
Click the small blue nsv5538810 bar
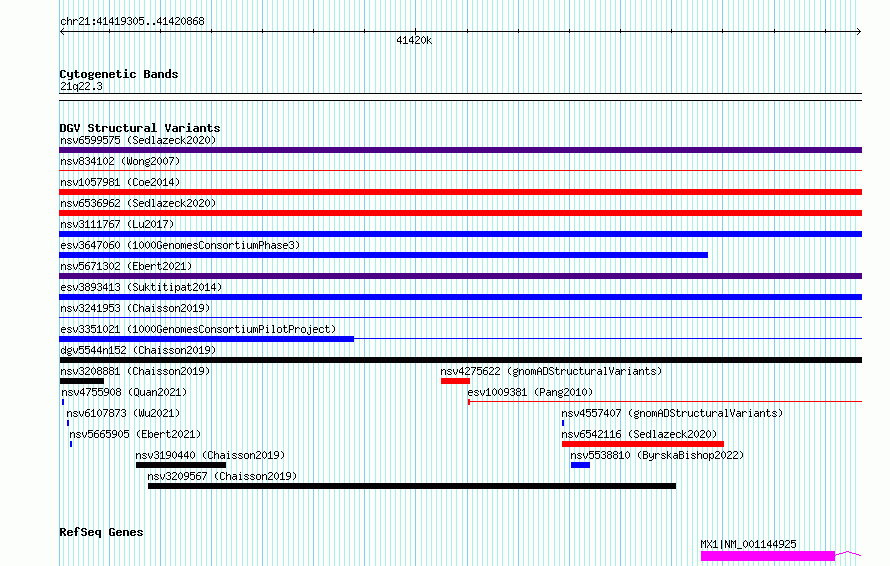(x=580, y=465)
